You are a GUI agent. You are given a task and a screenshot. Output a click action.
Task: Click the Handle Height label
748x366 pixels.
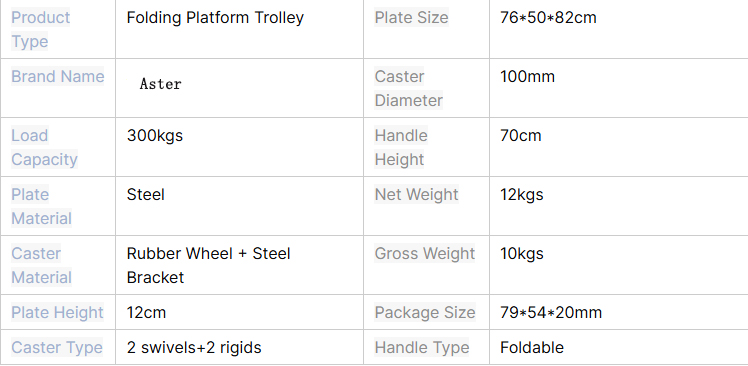(x=401, y=147)
